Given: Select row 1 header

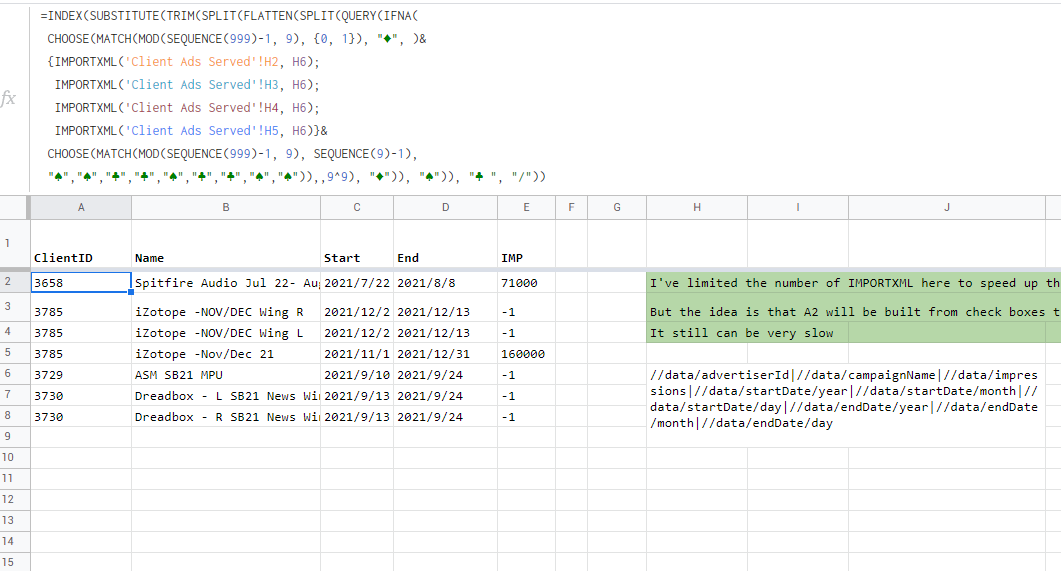Looking at the screenshot, I should tap(15, 244).
